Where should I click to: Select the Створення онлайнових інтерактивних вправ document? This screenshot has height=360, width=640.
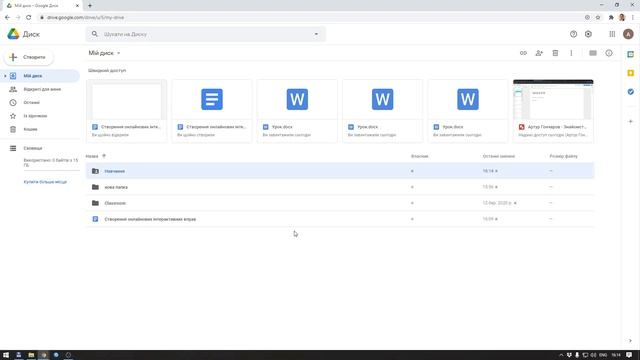click(340, 219)
